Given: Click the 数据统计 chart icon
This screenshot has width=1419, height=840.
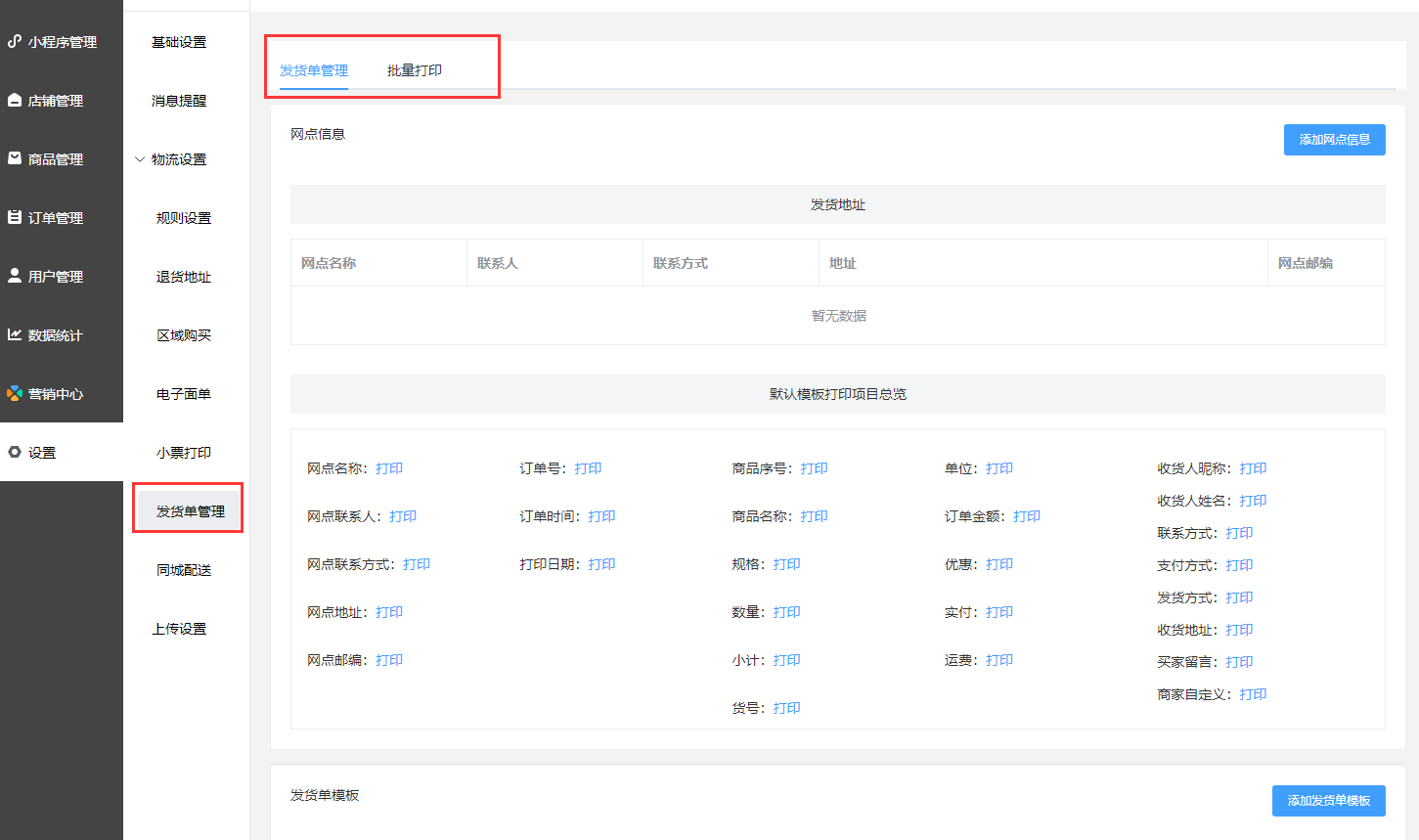Looking at the screenshot, I should point(15,334).
